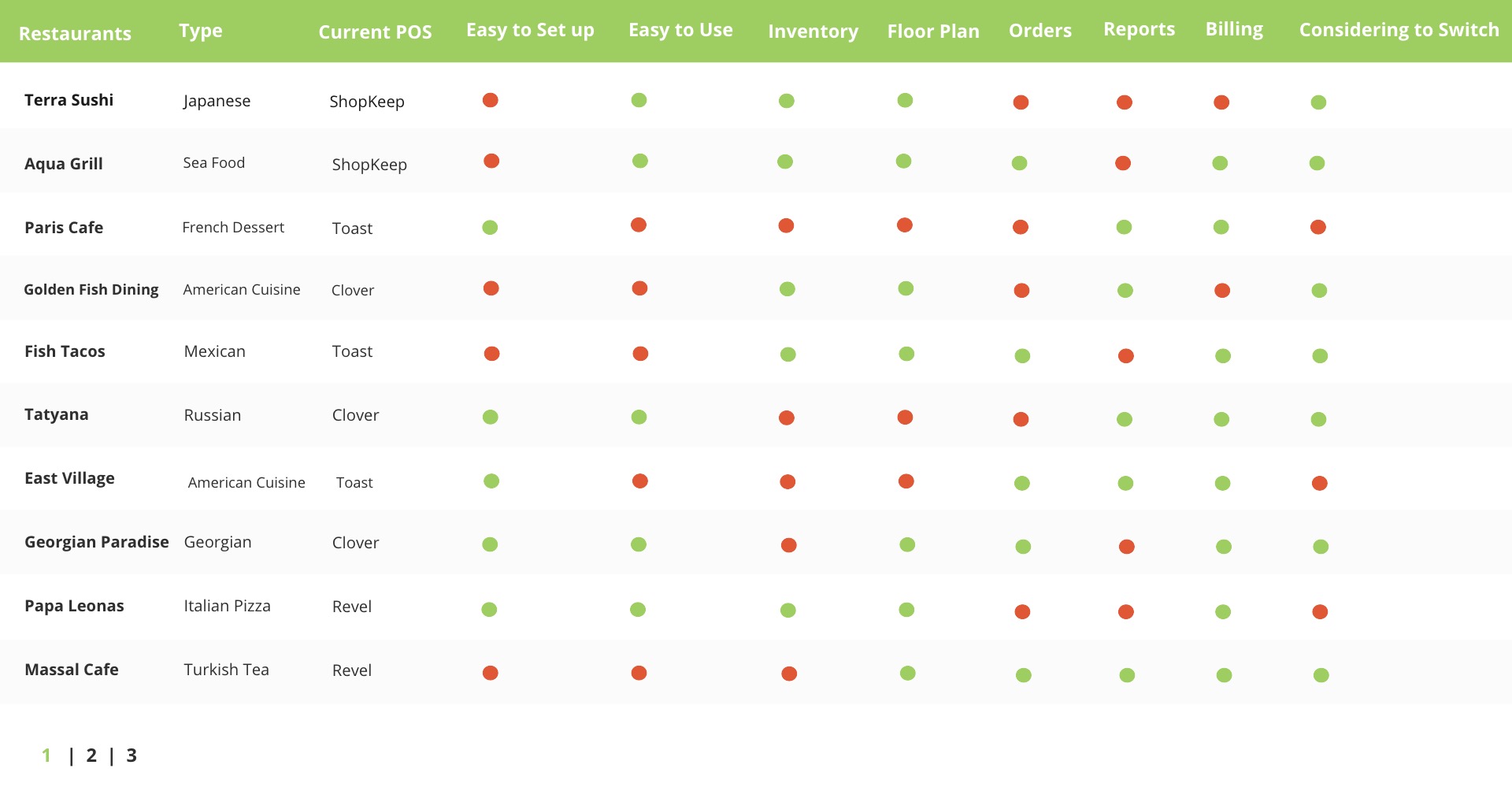1512x802 pixels.
Task: Click ShopKeep POS cell for Aqua Grill
Action: (x=369, y=165)
